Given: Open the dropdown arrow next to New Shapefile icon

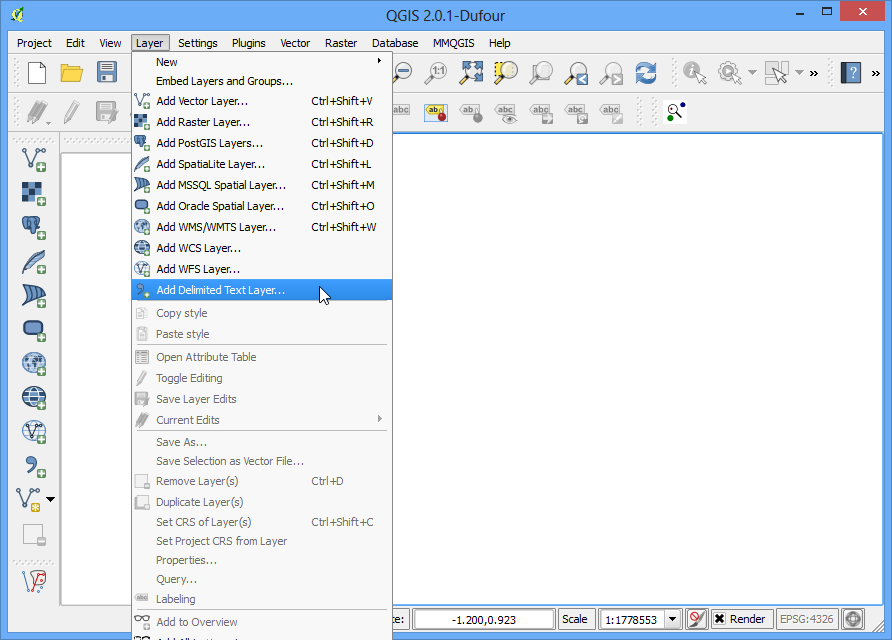Looking at the screenshot, I should (x=51, y=499).
